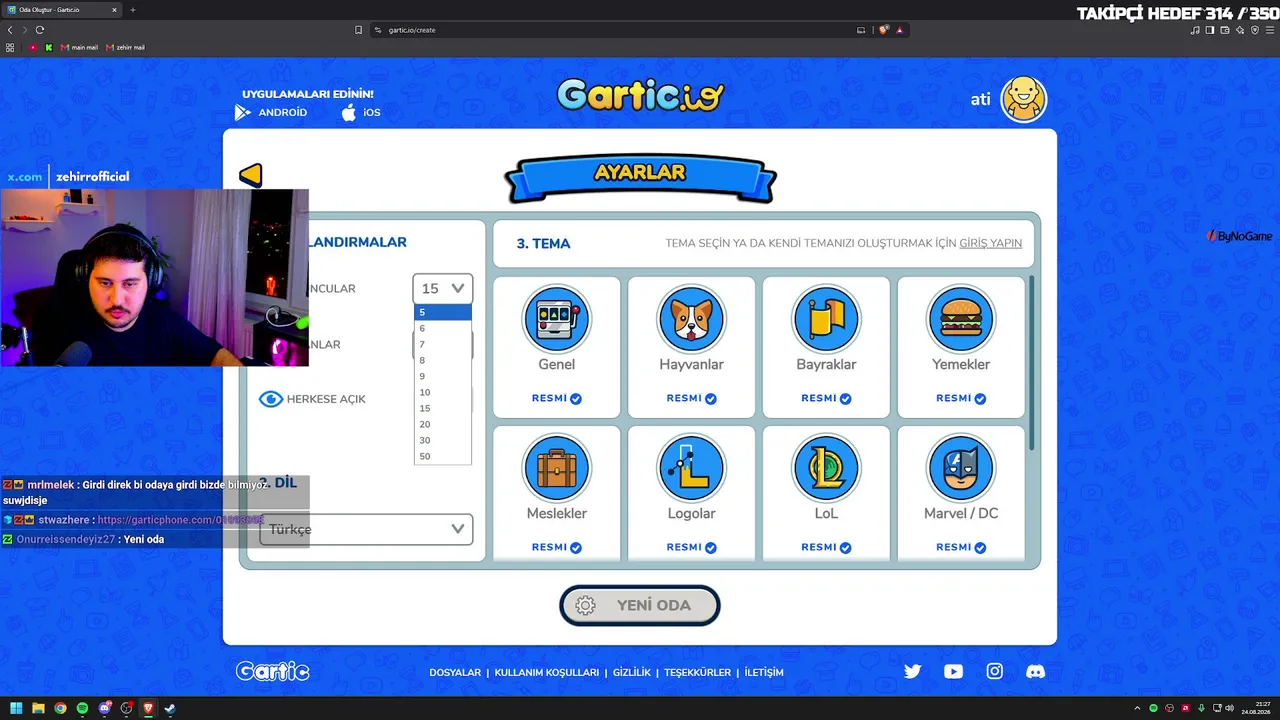The width and height of the screenshot is (1280, 720).
Task: Click the theme list scrollbar
Action: (x=1031, y=363)
